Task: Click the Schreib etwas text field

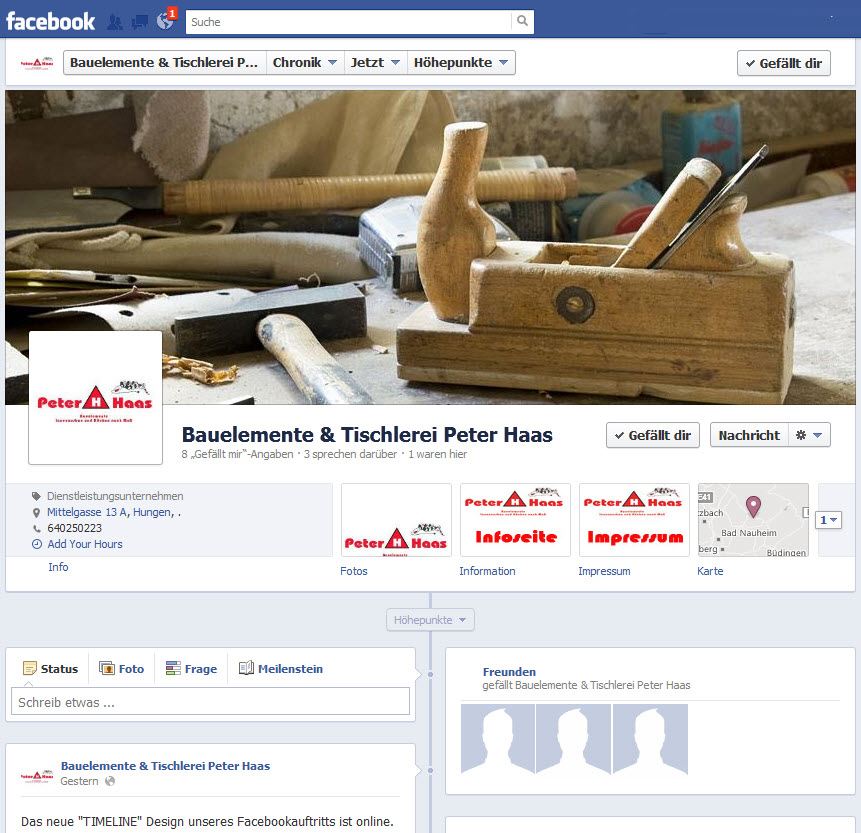Action: pos(210,702)
